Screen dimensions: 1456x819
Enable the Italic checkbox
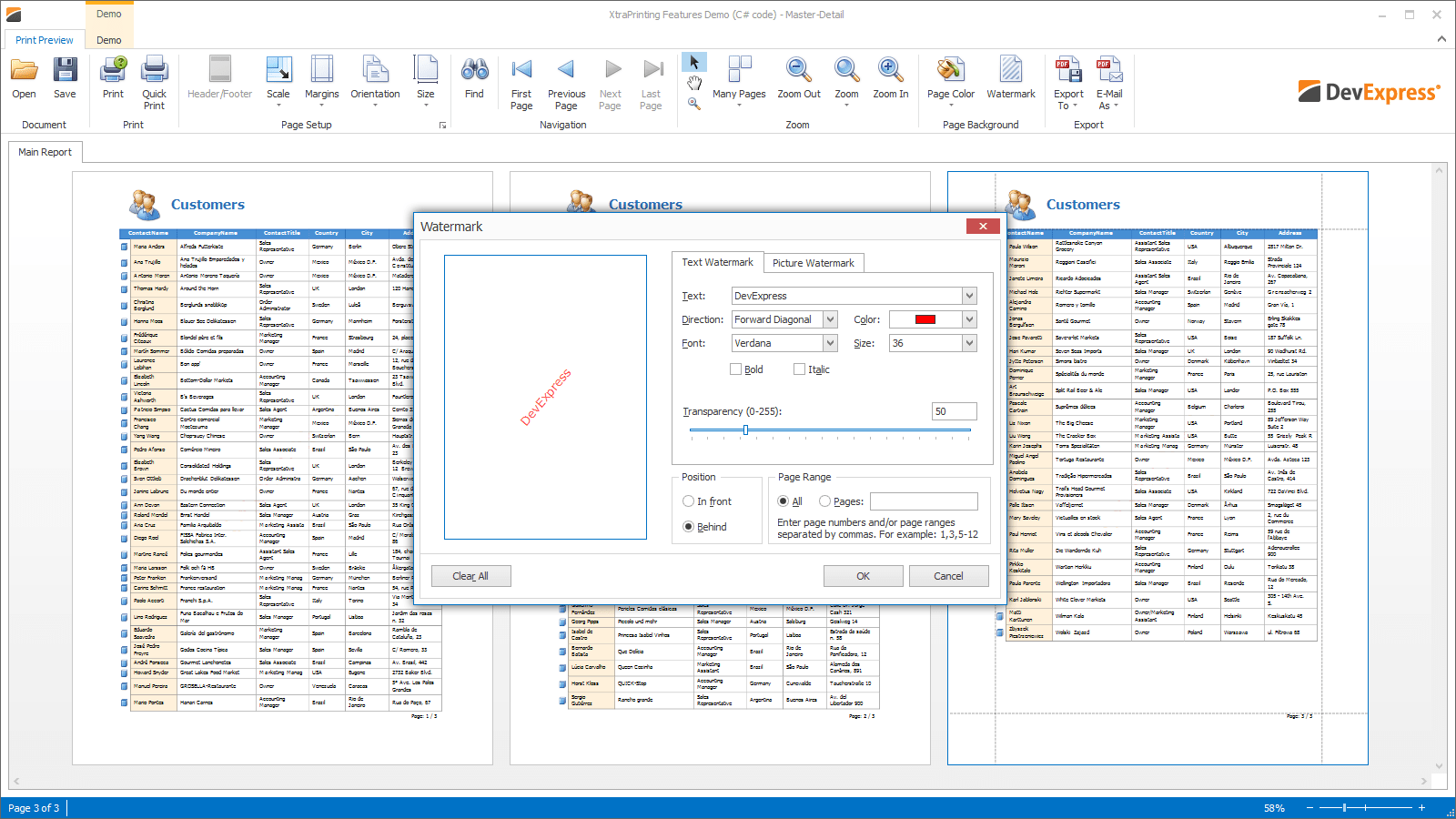coord(799,369)
